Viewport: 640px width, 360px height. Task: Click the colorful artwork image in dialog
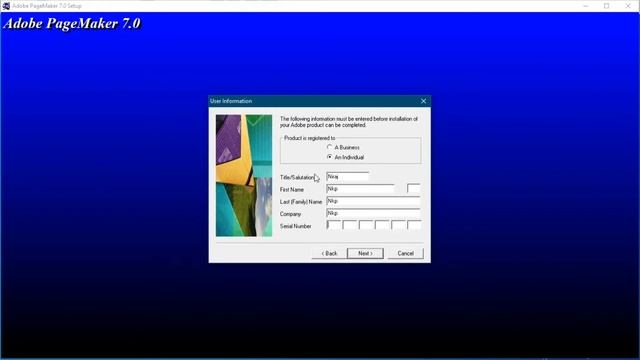(x=244, y=176)
